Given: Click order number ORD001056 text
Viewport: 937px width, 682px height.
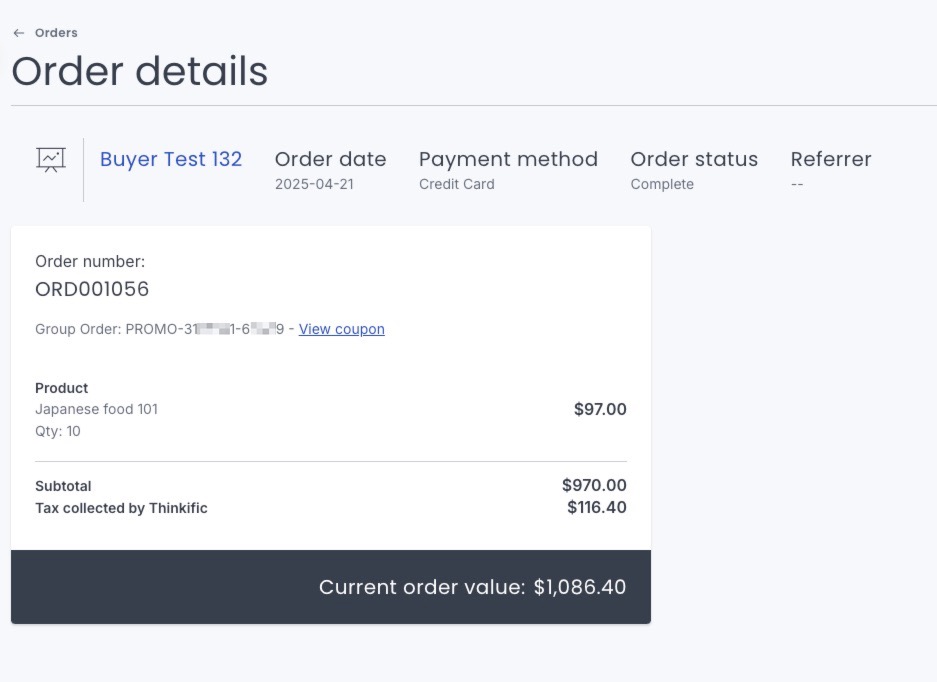Looking at the screenshot, I should (x=92, y=289).
